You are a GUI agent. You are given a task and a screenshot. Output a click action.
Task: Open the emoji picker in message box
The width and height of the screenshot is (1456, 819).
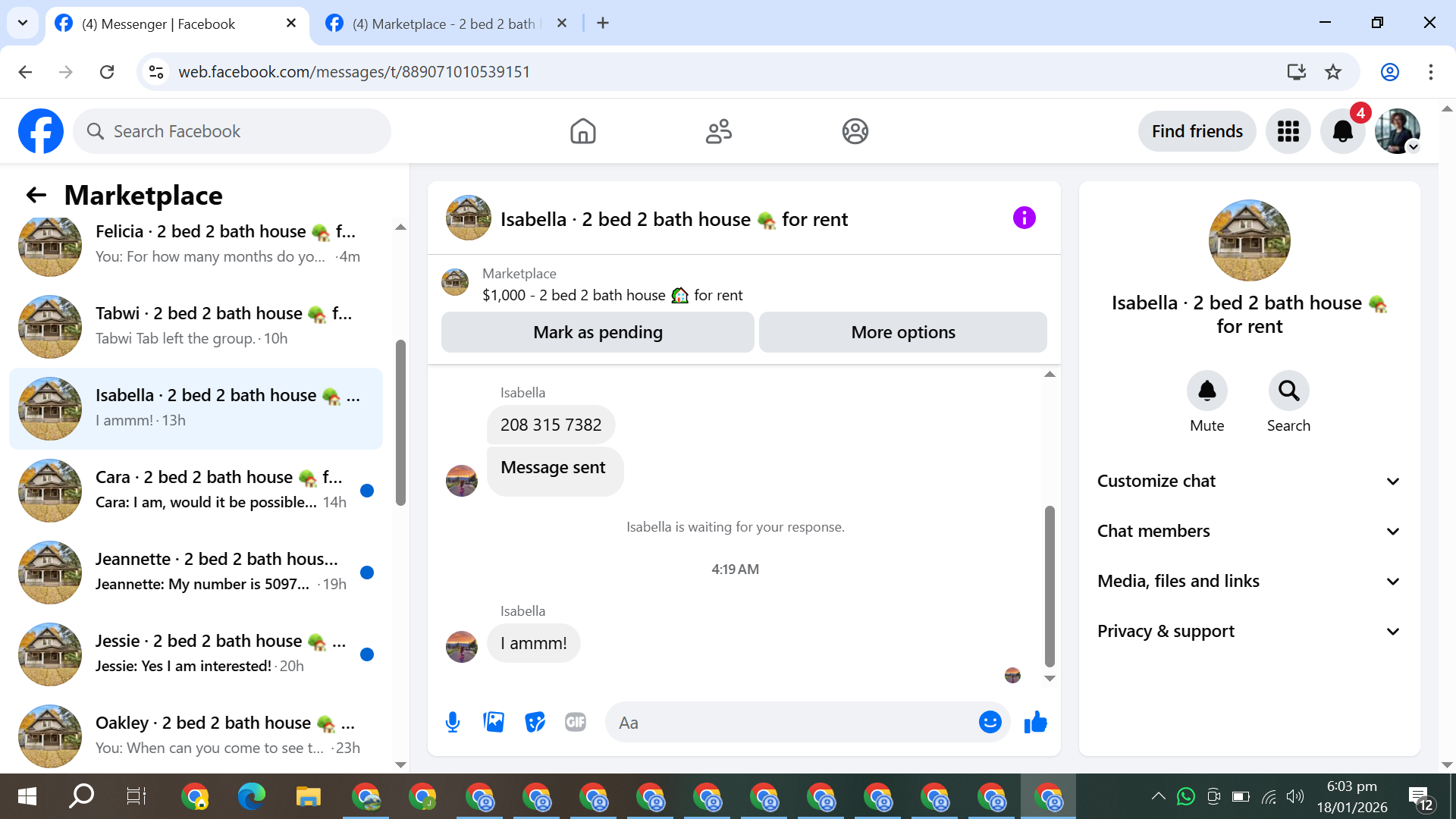pos(990,722)
